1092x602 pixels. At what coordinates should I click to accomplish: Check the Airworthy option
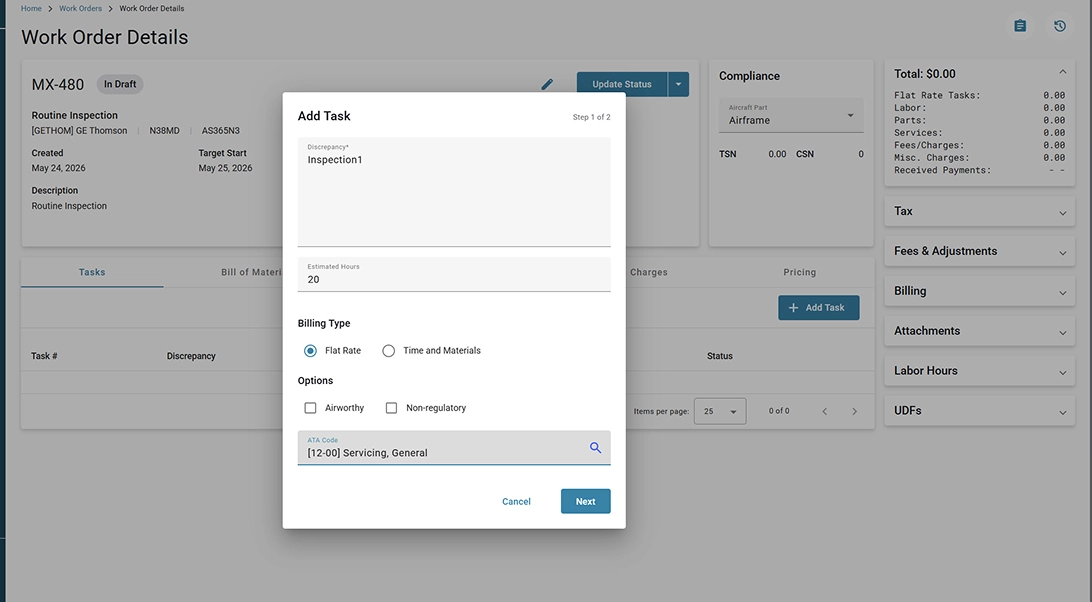[x=311, y=408]
